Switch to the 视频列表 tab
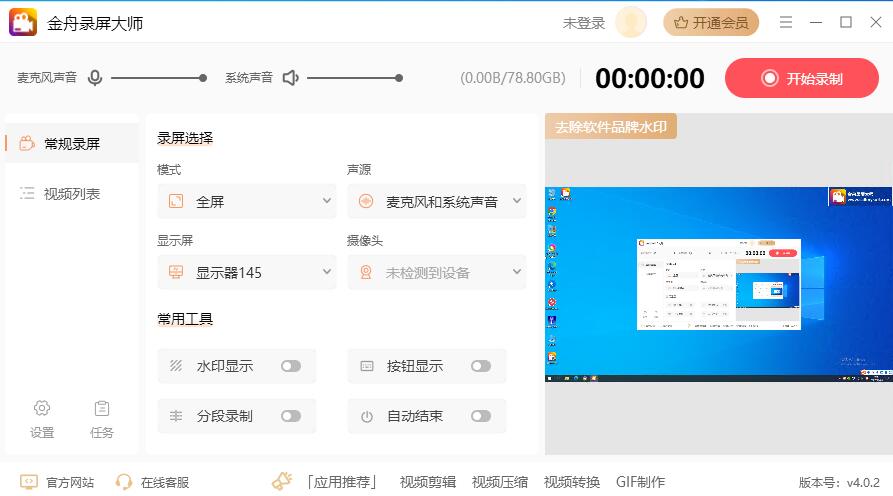 tap(71, 194)
